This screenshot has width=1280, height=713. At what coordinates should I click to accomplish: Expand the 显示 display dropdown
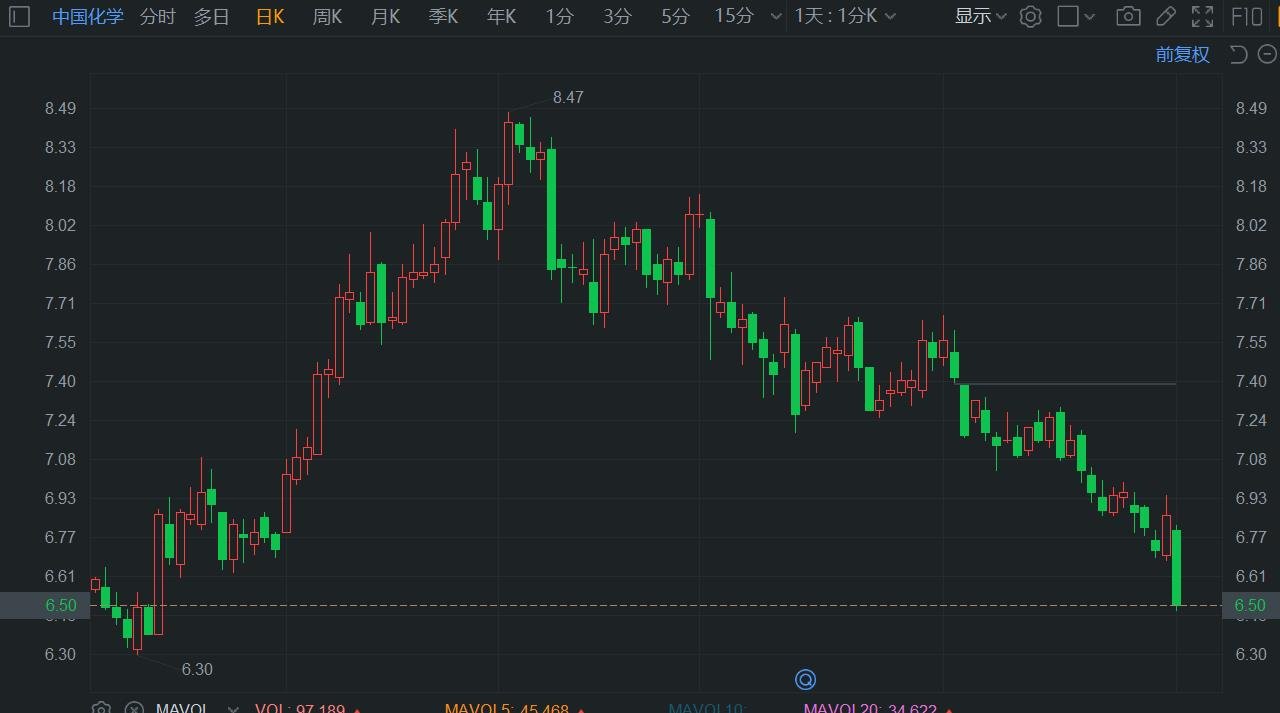980,16
